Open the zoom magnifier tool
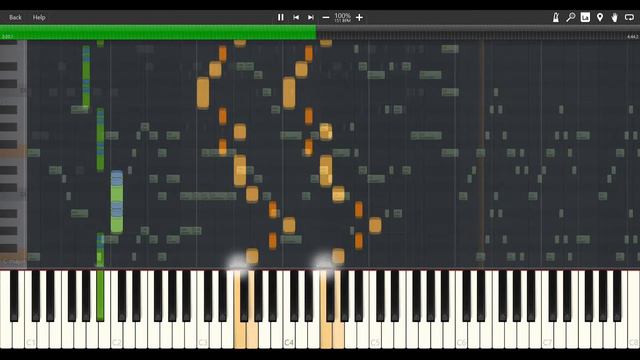 pos(571,17)
